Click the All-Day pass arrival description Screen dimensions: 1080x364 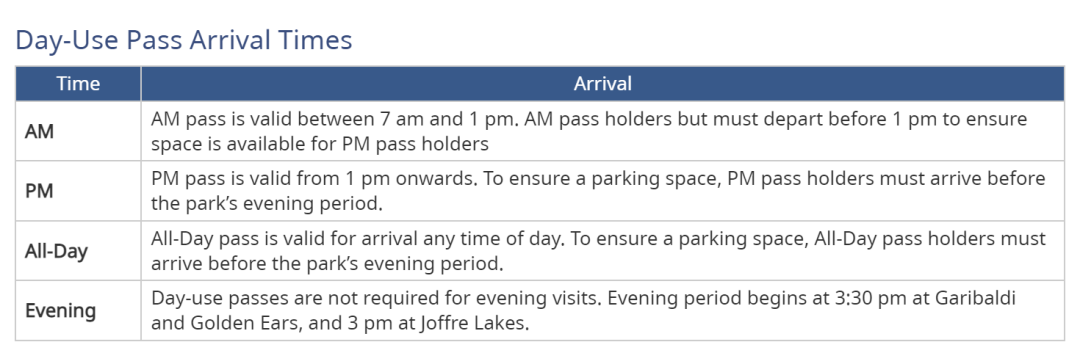[x=598, y=251]
